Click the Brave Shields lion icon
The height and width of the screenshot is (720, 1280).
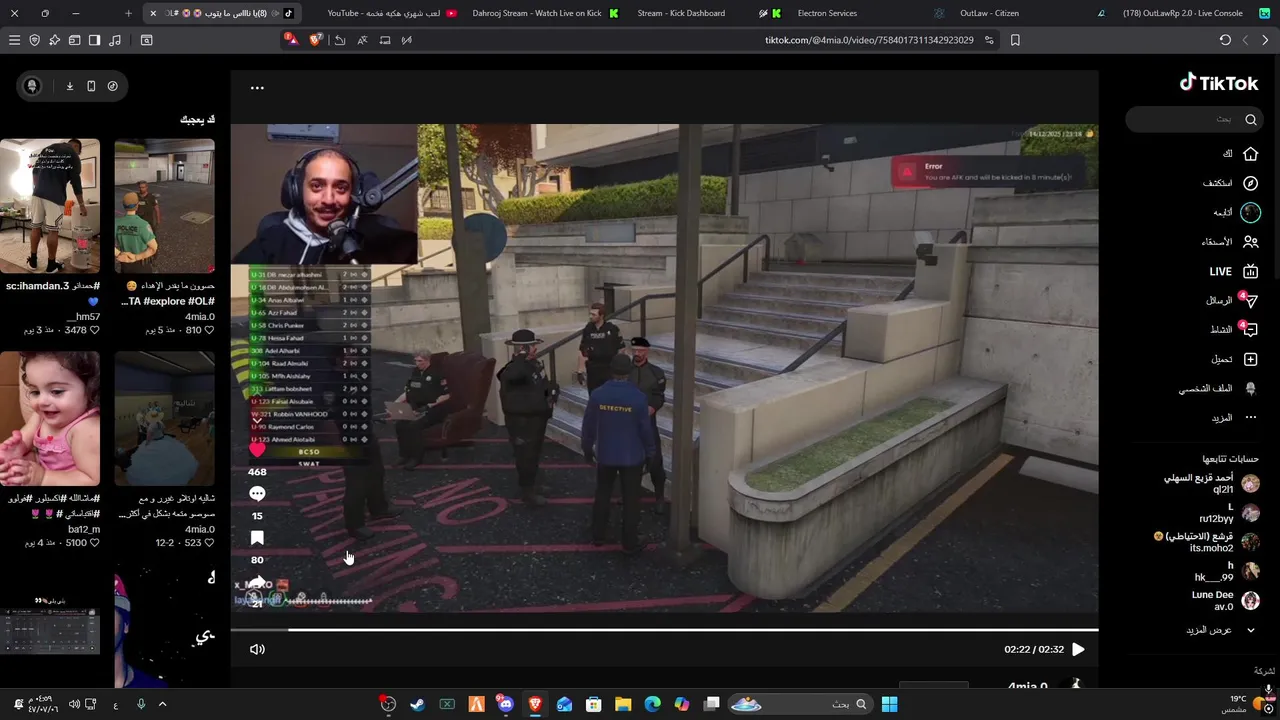pyautogui.click(x=316, y=40)
